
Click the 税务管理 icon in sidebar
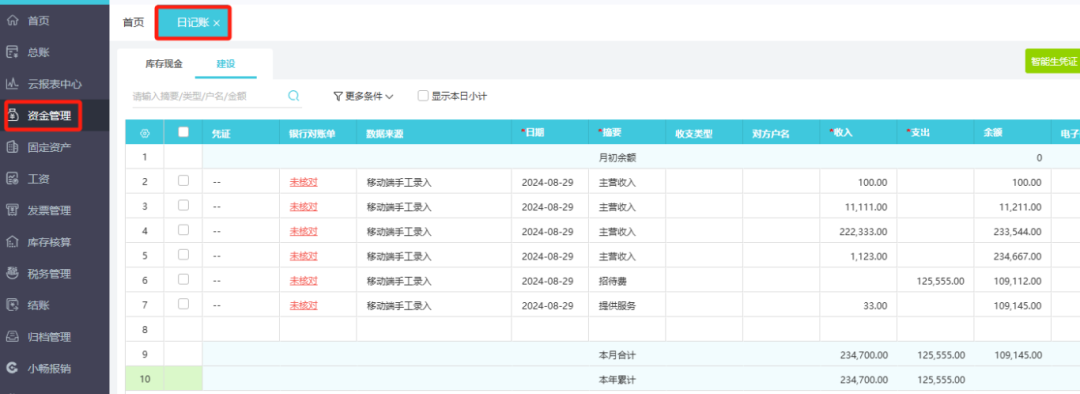tap(12, 273)
